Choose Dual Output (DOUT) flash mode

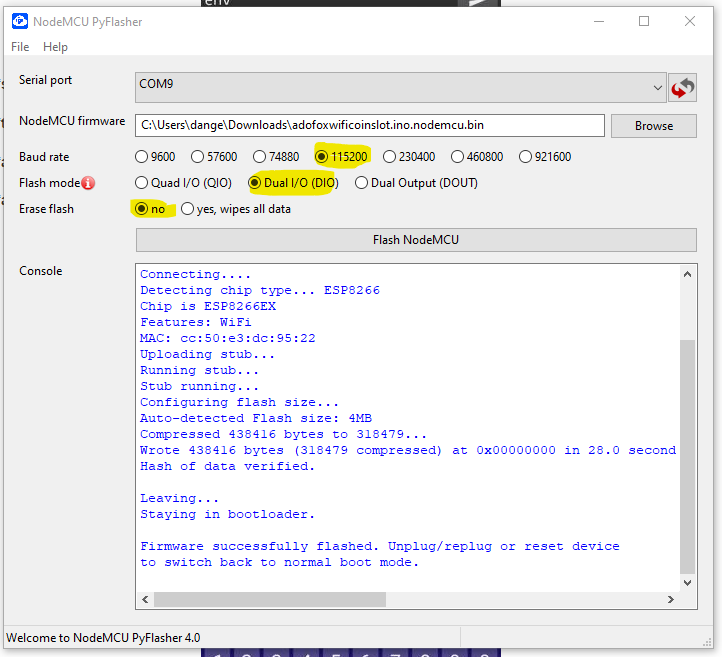point(362,183)
